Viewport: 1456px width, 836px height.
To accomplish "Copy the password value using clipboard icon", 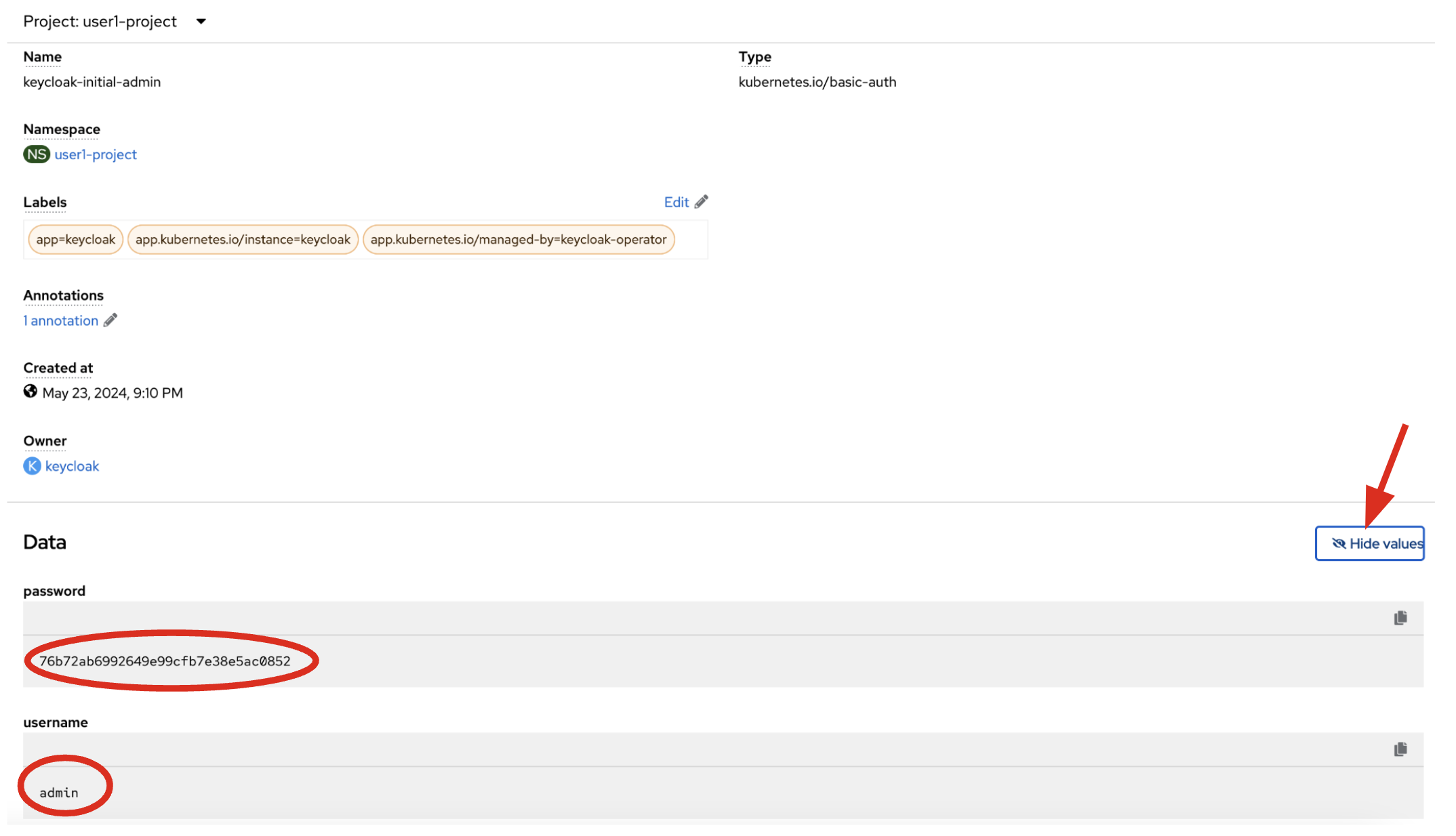I will 1400,618.
